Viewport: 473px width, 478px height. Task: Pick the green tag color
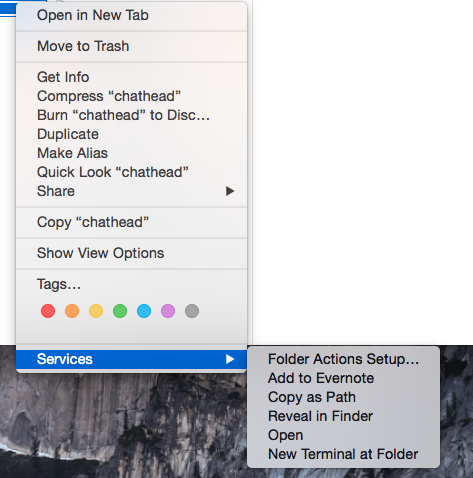click(120, 311)
